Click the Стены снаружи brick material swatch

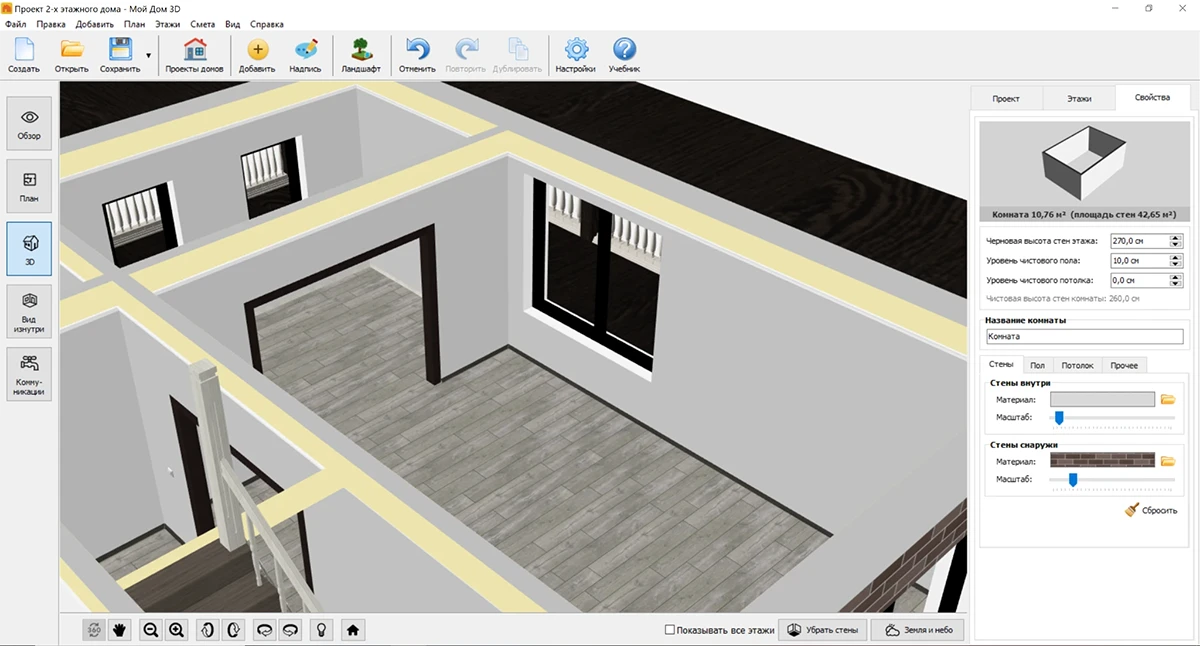pyautogui.click(x=1103, y=461)
